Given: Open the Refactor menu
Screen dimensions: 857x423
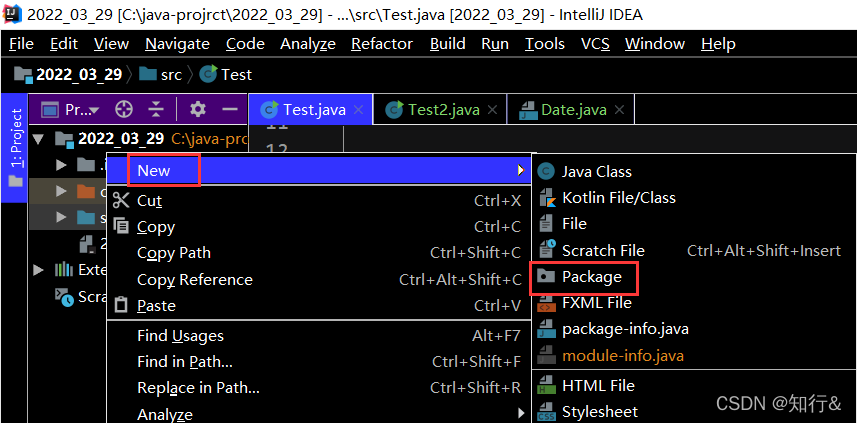Looking at the screenshot, I should (x=382, y=44).
